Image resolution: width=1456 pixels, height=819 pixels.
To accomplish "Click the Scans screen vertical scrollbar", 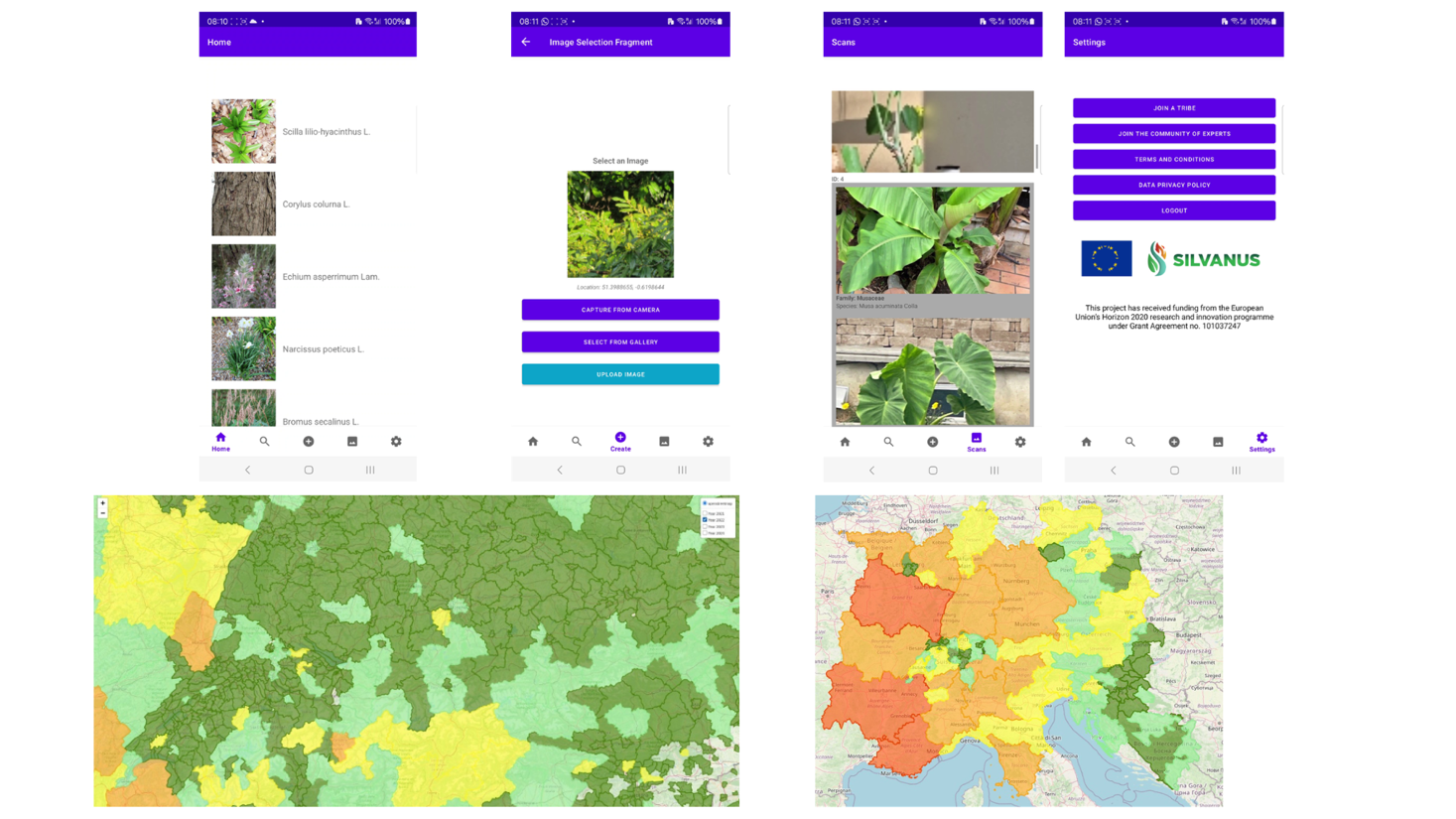I will click(x=1037, y=156).
